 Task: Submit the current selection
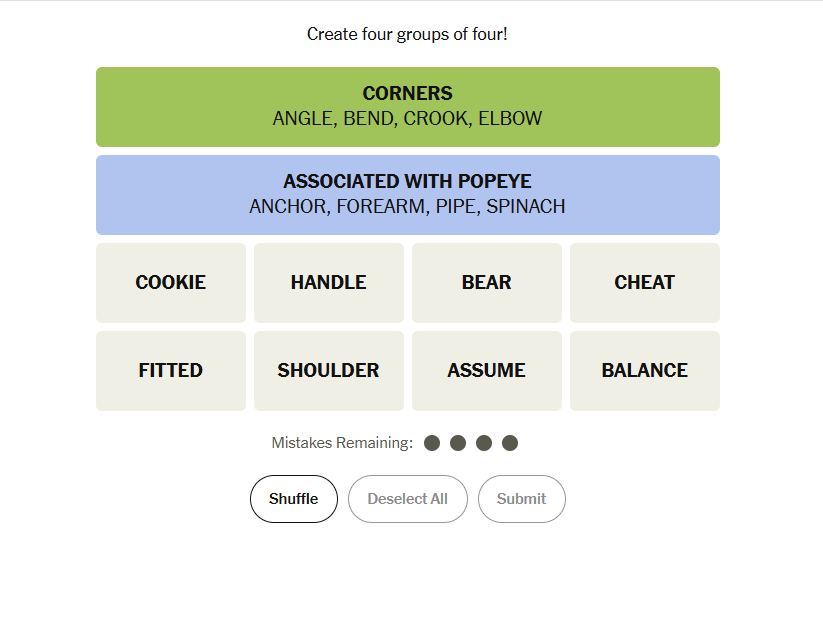click(x=522, y=499)
